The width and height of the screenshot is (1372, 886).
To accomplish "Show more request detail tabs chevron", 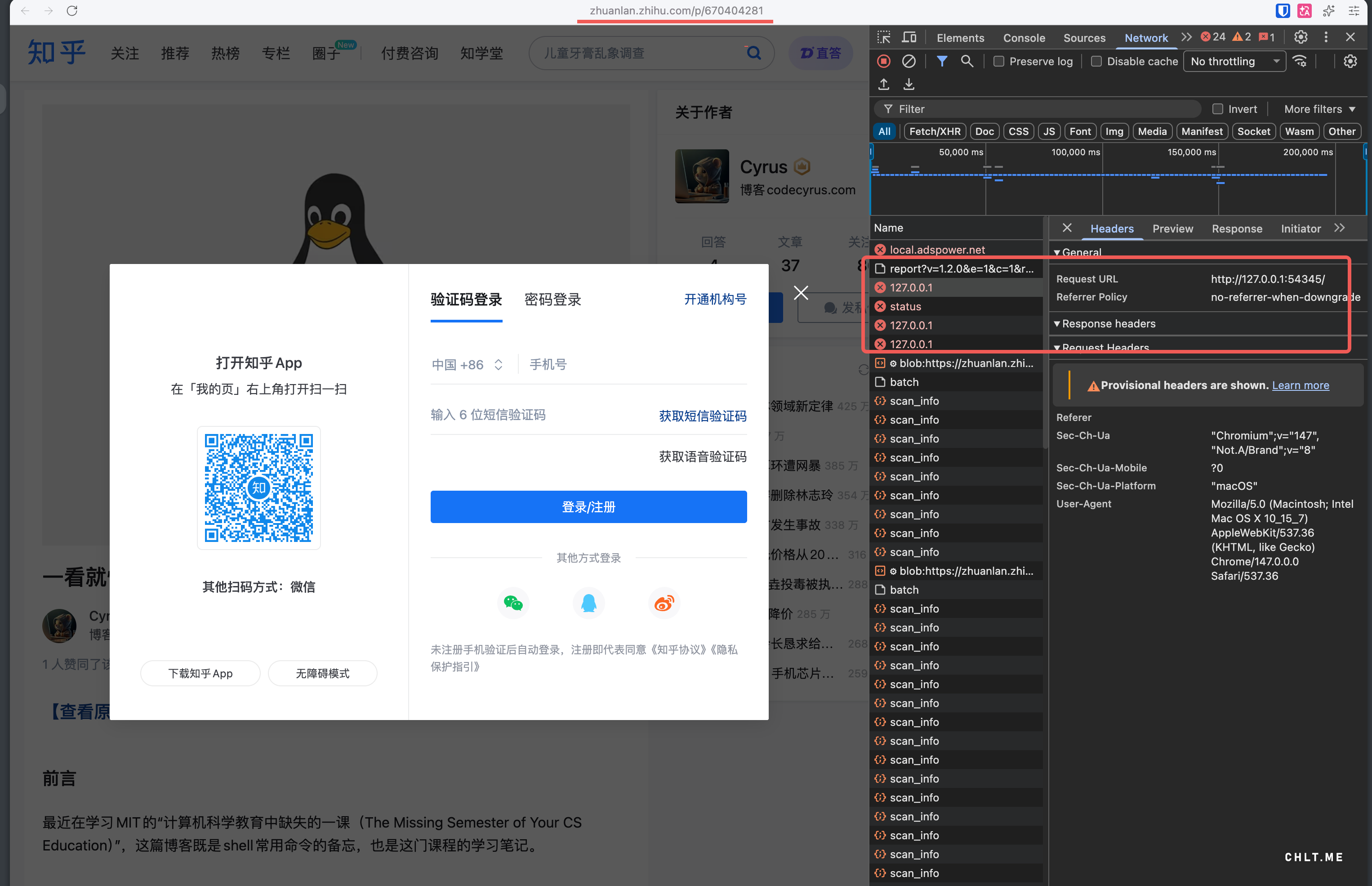I will pos(1340,228).
